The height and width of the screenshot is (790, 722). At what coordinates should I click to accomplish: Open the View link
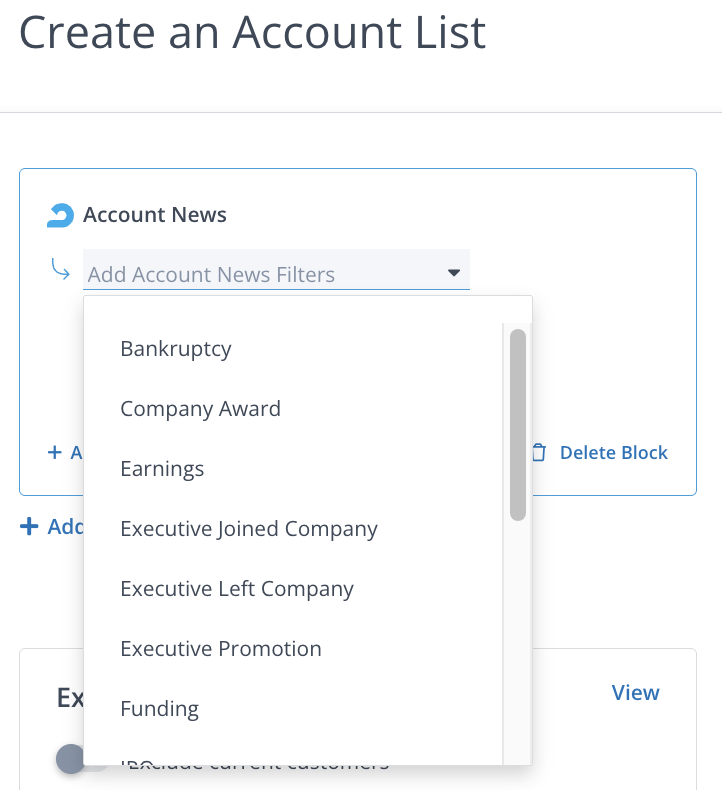click(x=635, y=693)
